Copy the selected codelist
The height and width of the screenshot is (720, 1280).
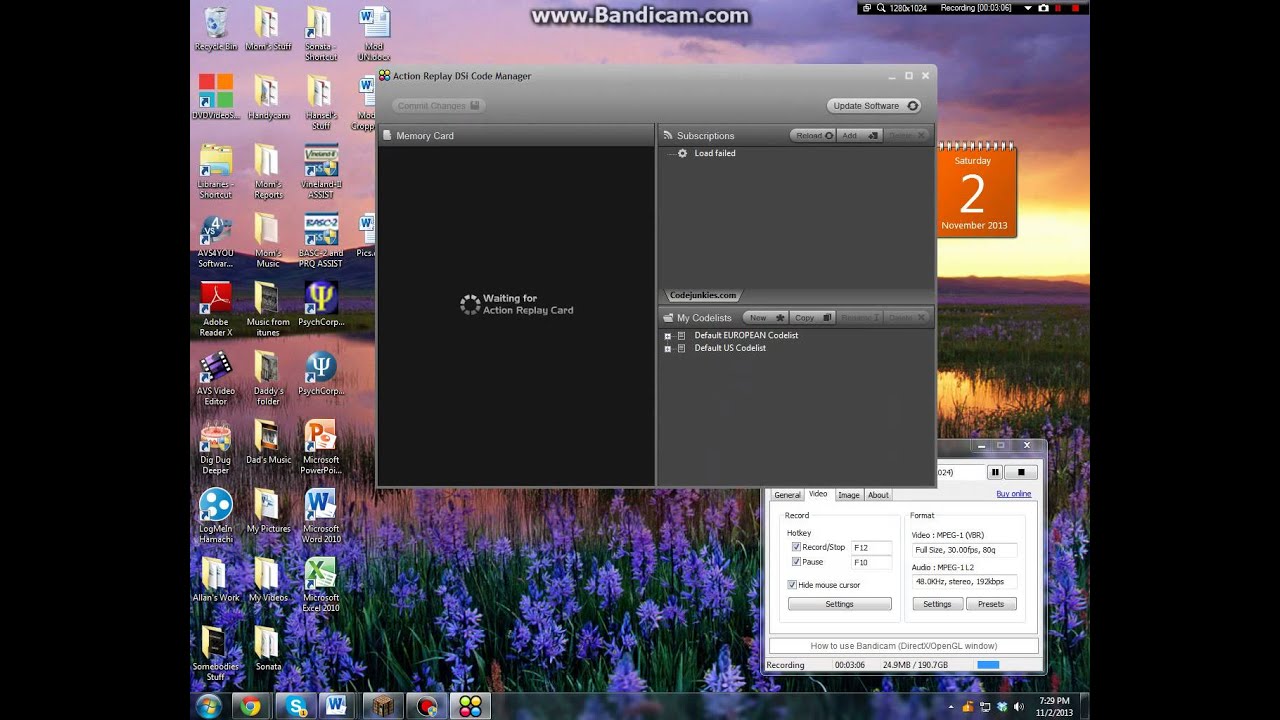point(812,317)
